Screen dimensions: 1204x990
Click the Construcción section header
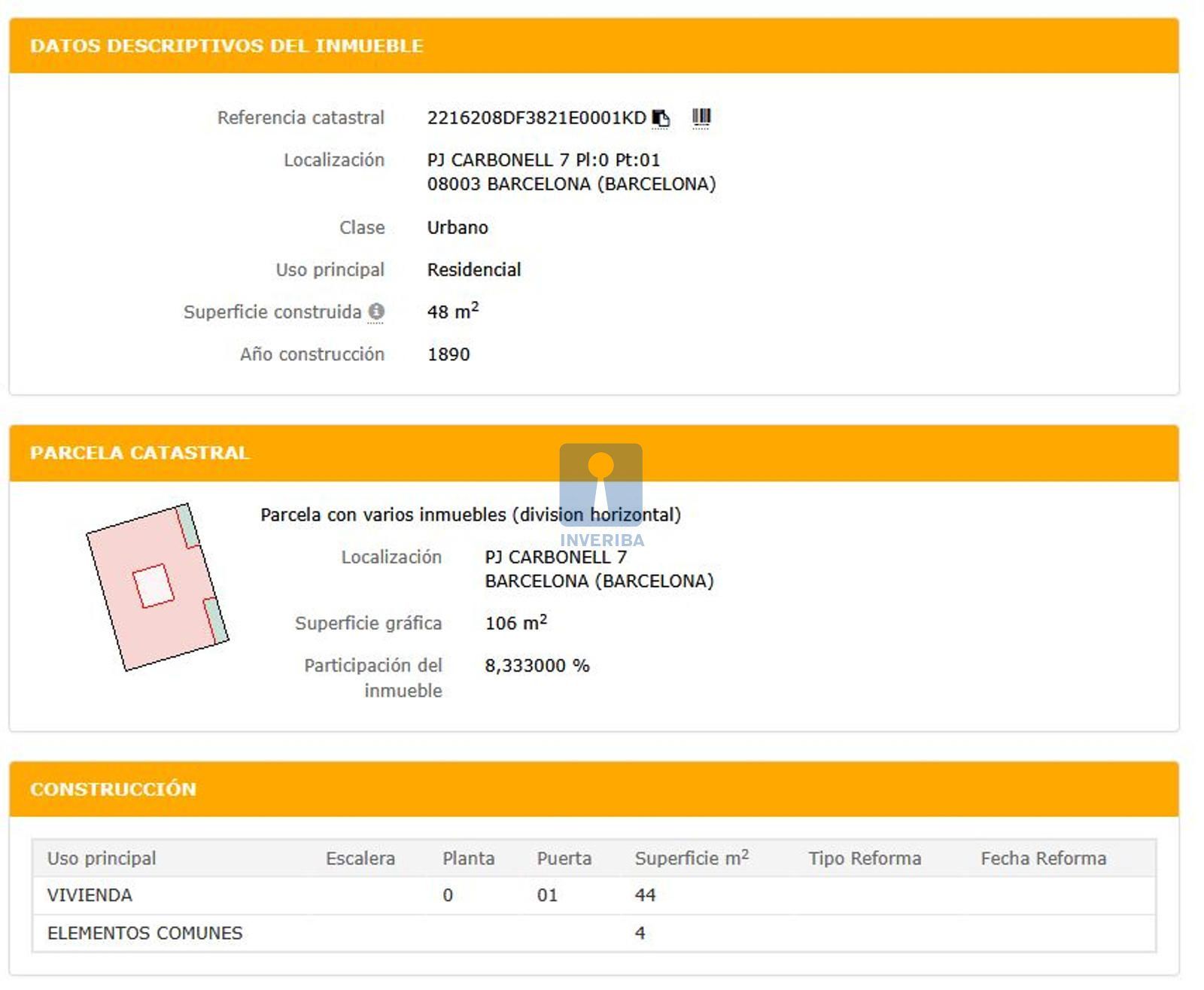coord(113,789)
